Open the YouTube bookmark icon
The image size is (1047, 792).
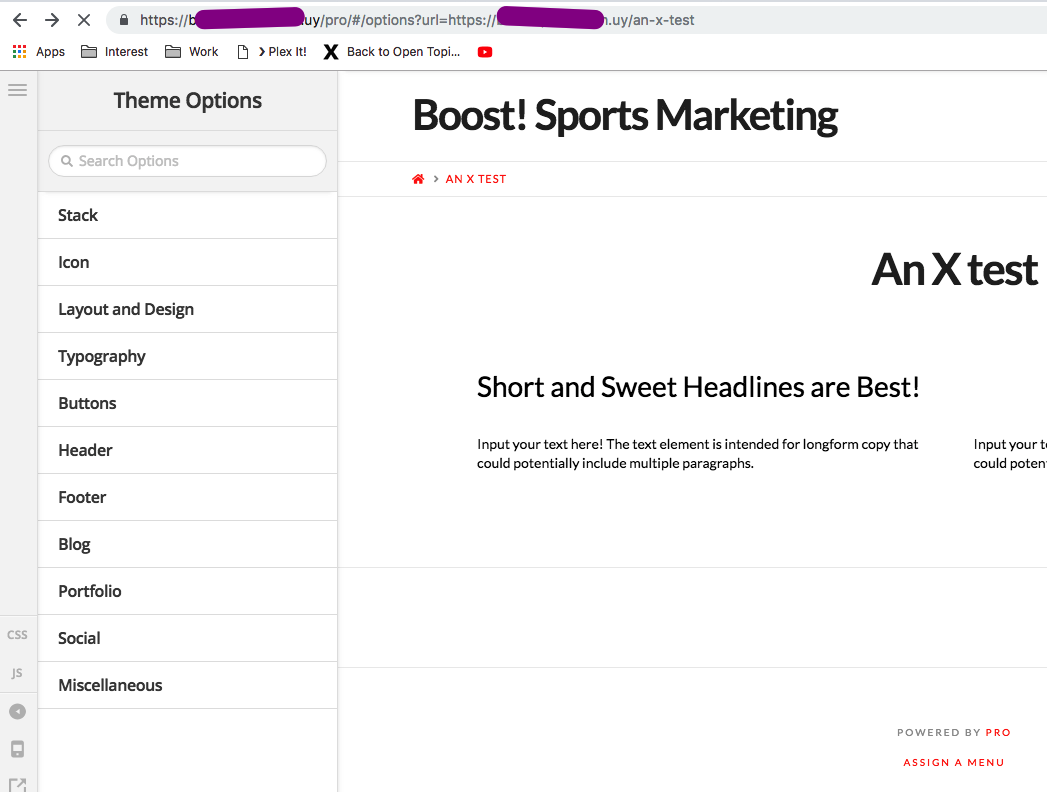pos(485,52)
